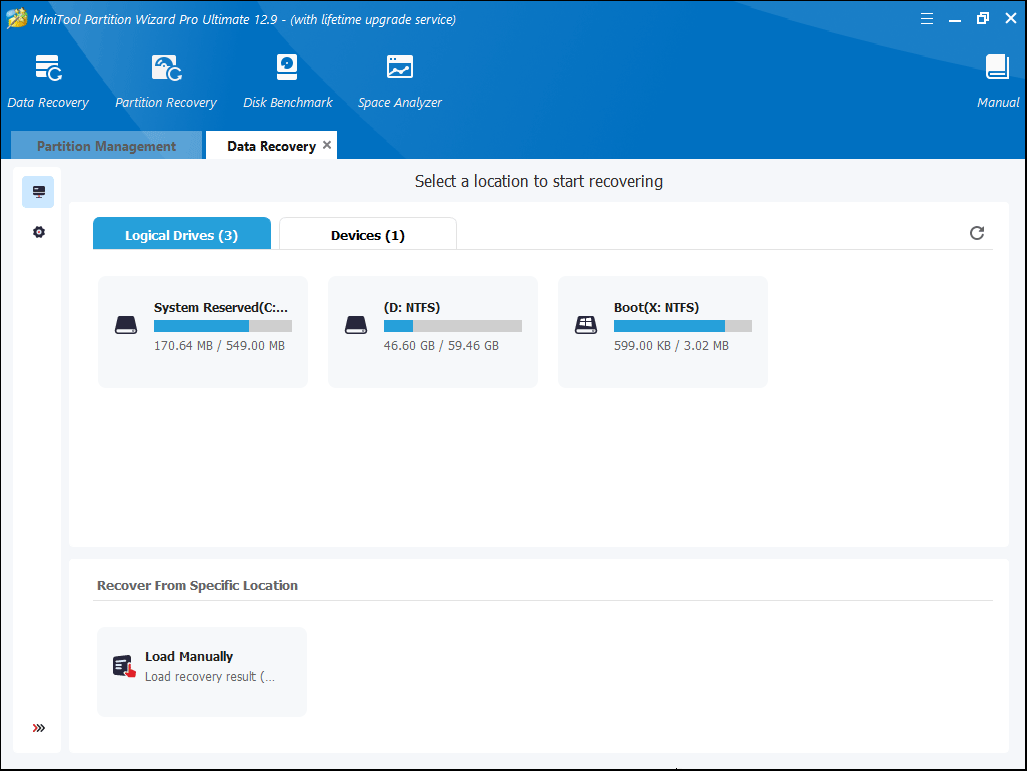Select the System Reserved C drive

(x=203, y=331)
